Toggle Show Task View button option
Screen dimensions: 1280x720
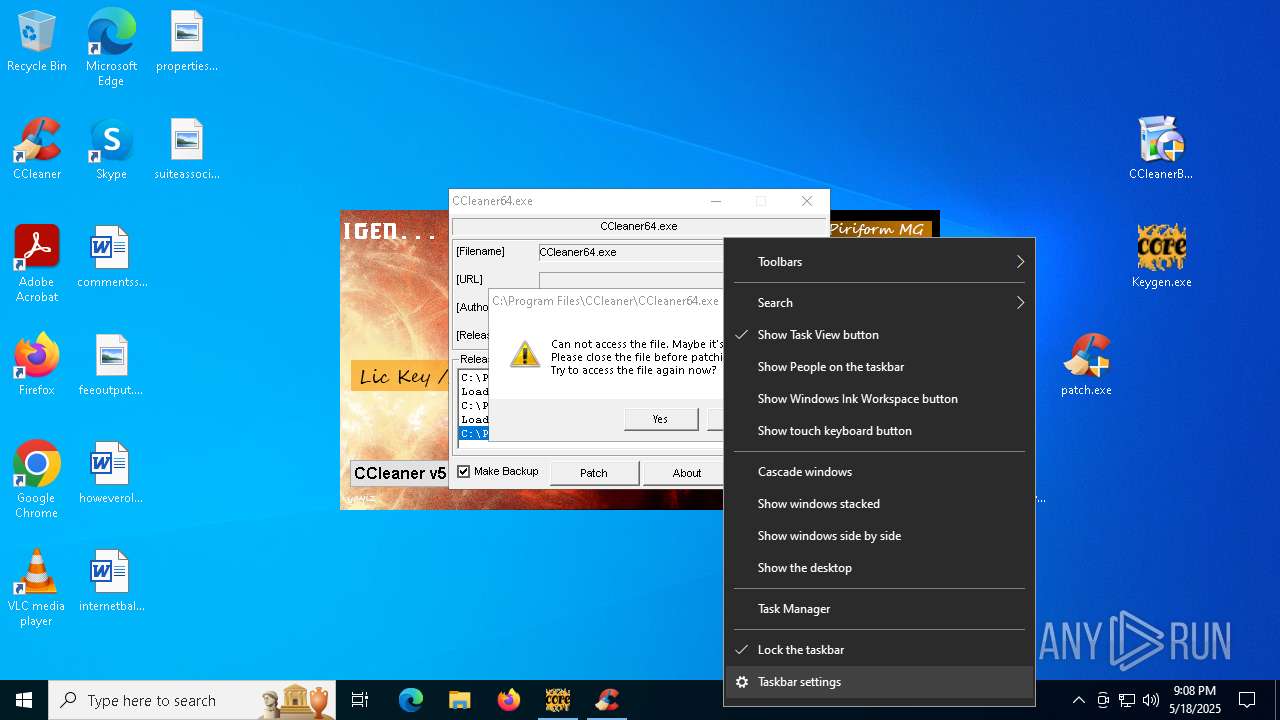880,335
